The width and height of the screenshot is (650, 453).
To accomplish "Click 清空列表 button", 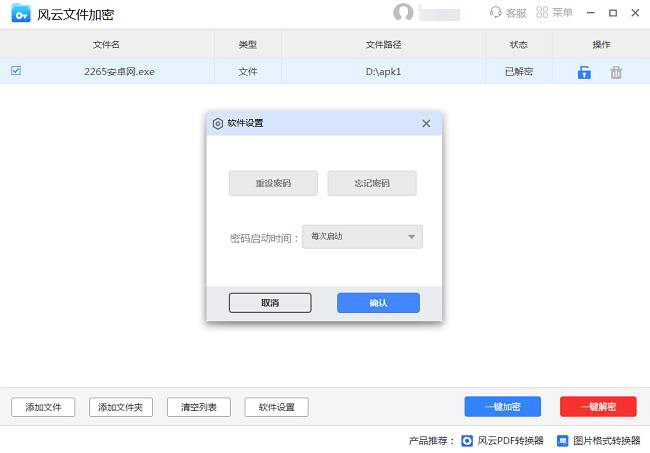I will 199,407.
